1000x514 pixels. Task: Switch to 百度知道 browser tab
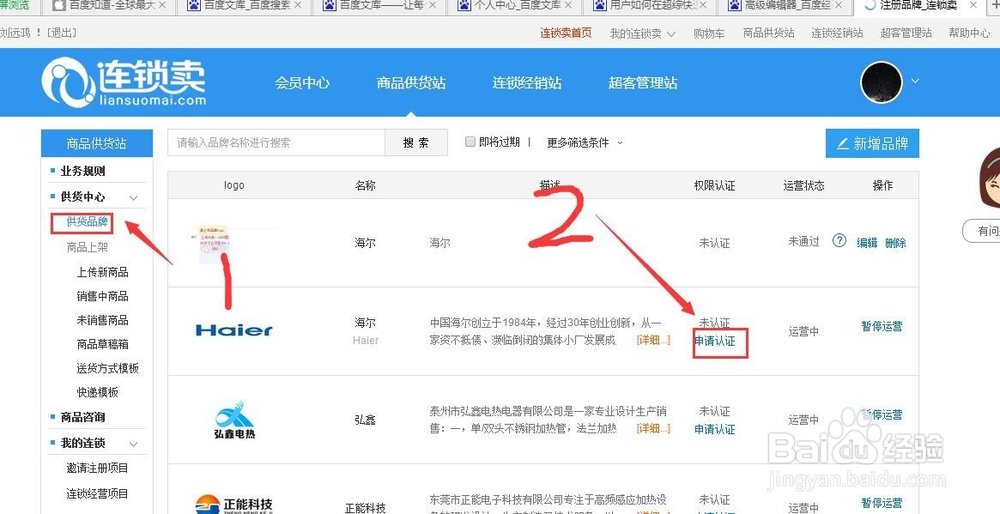pos(108,6)
